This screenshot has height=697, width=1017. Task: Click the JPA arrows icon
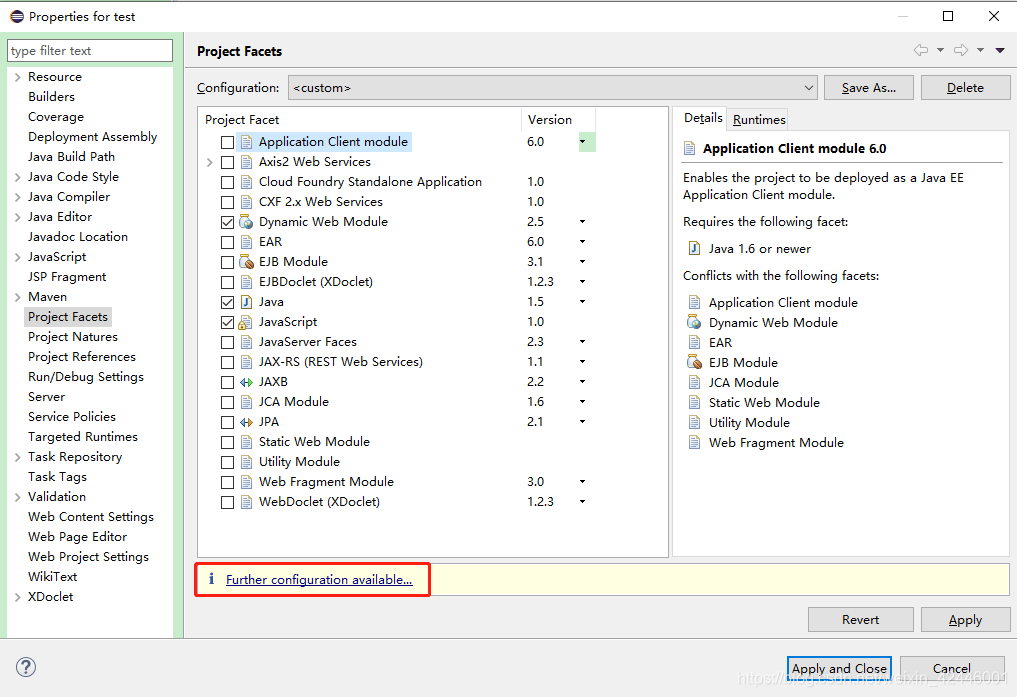pos(246,422)
